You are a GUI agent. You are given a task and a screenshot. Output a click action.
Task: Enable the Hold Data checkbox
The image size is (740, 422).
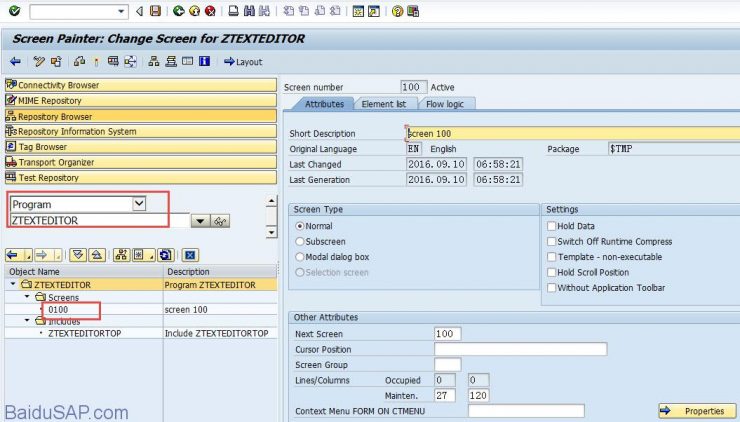pyautogui.click(x=551, y=226)
